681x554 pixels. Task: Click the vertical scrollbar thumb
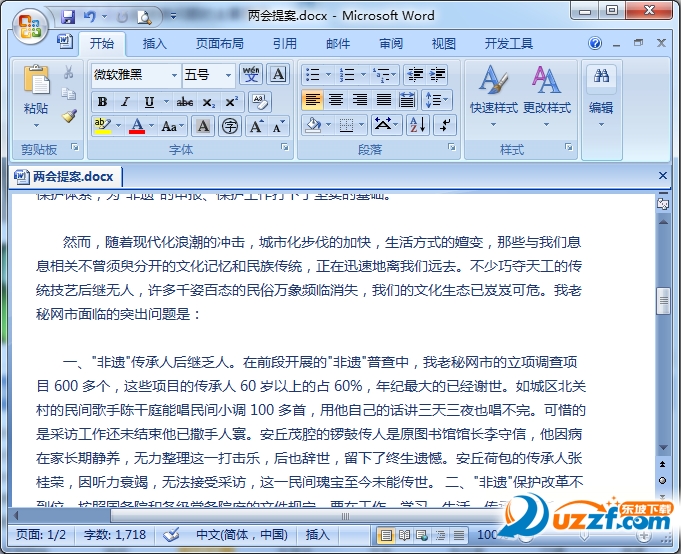tap(663, 301)
